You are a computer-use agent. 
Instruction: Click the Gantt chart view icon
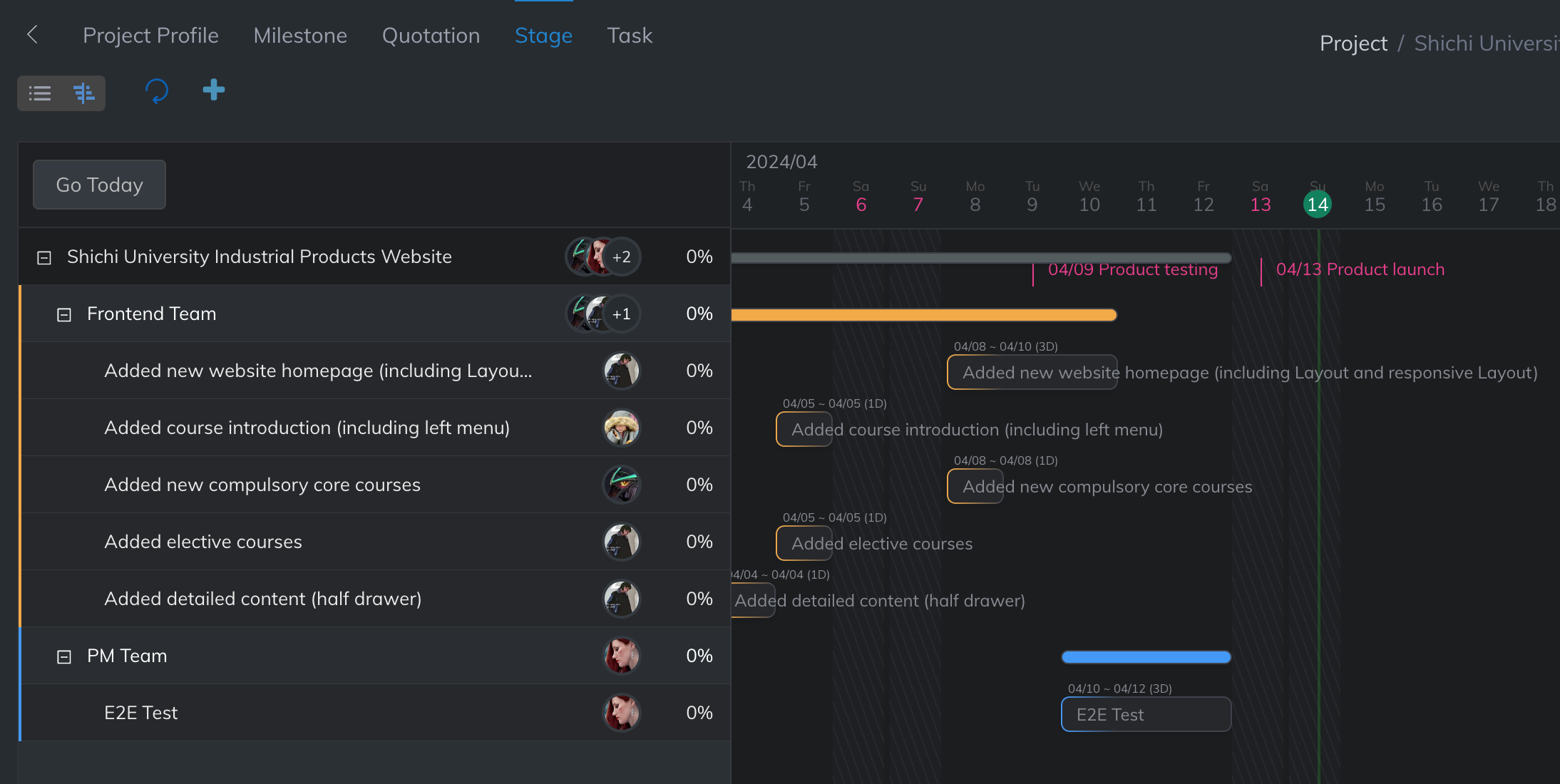pyautogui.click(x=84, y=90)
